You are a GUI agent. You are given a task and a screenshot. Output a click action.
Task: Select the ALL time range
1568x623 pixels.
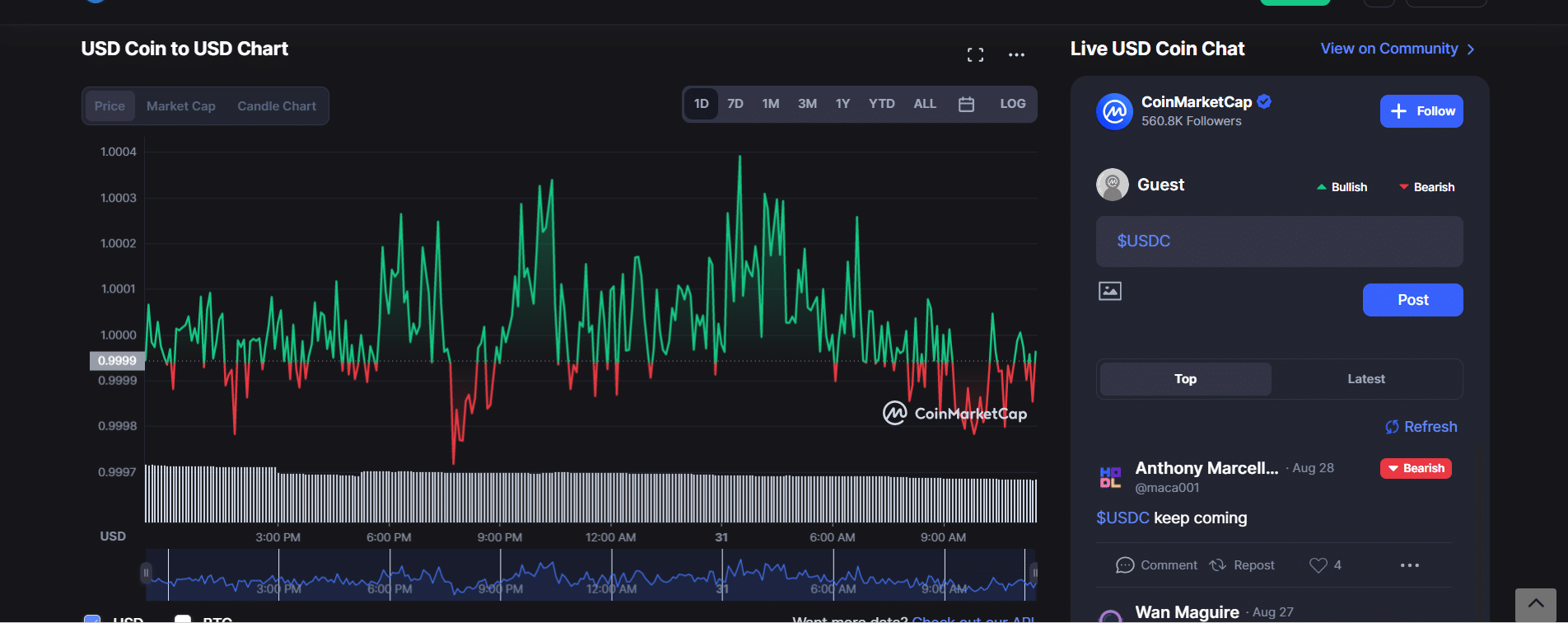pyautogui.click(x=925, y=104)
